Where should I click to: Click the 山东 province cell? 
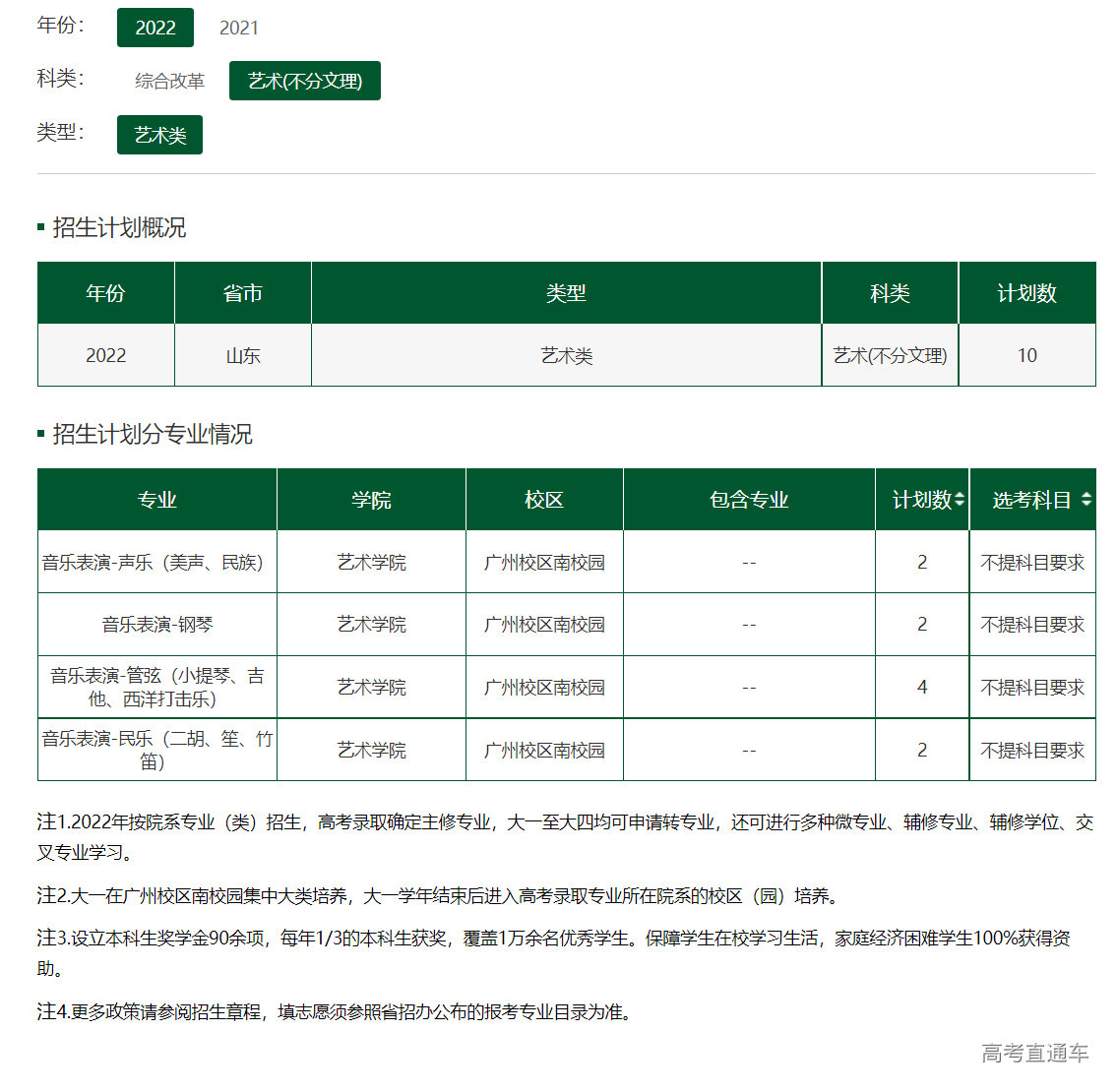[242, 355]
